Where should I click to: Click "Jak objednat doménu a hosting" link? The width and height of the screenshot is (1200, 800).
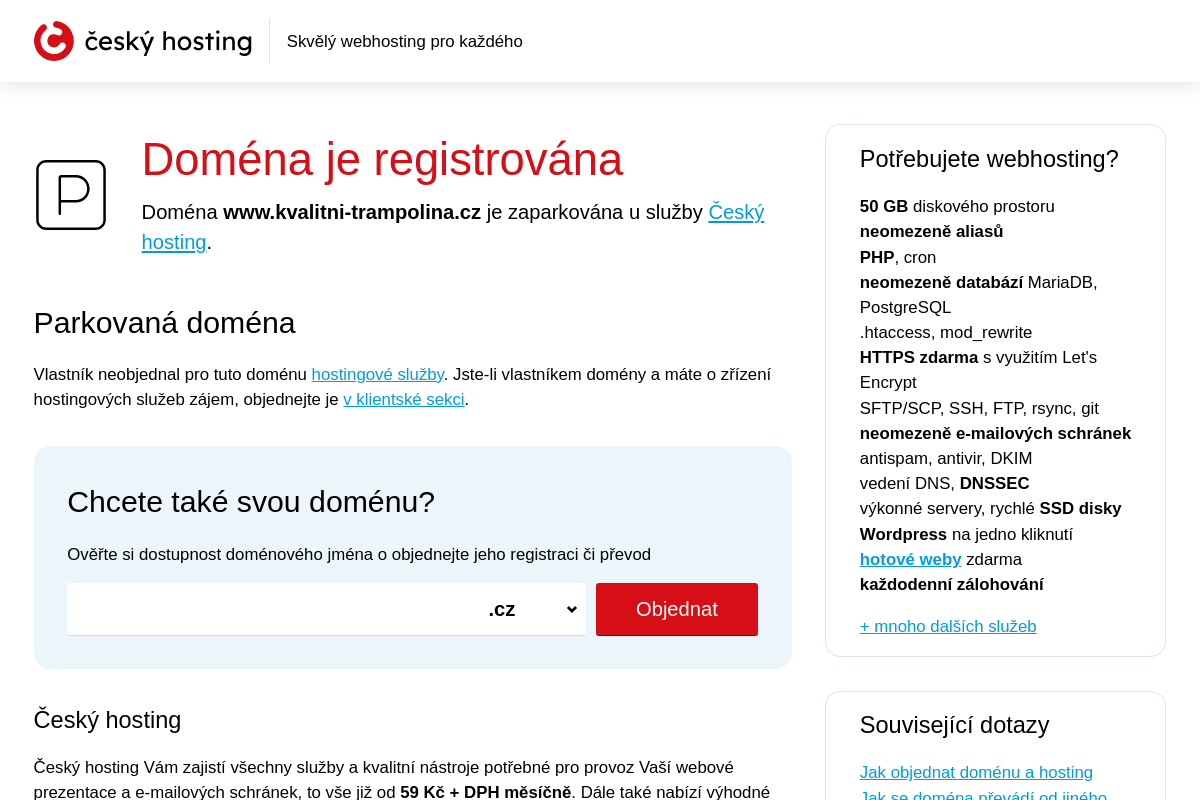pos(976,772)
